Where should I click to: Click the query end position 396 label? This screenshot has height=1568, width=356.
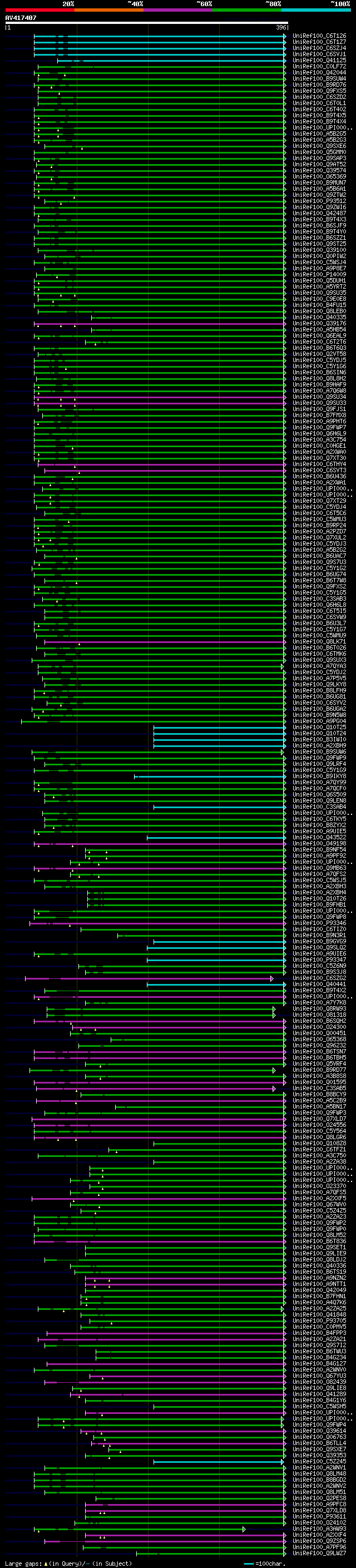(280, 27)
